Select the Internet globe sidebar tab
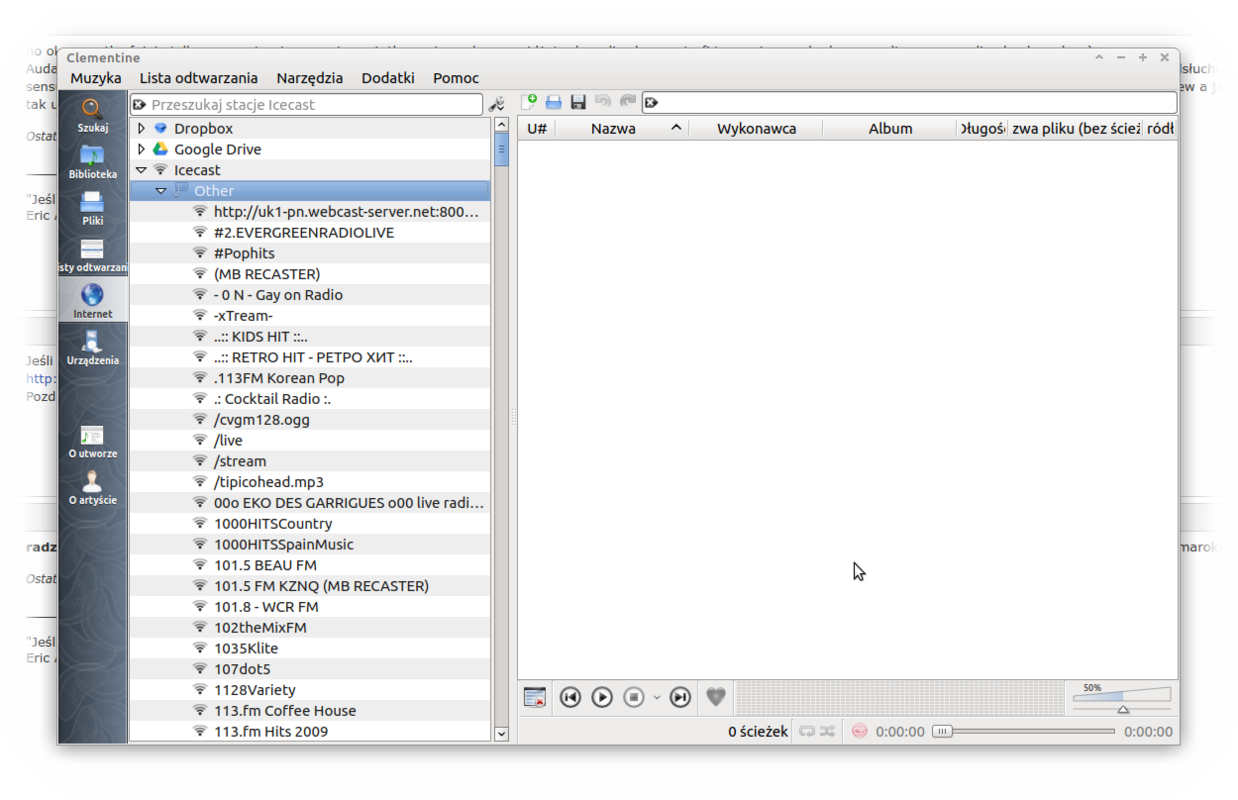1238x800 pixels. click(92, 301)
